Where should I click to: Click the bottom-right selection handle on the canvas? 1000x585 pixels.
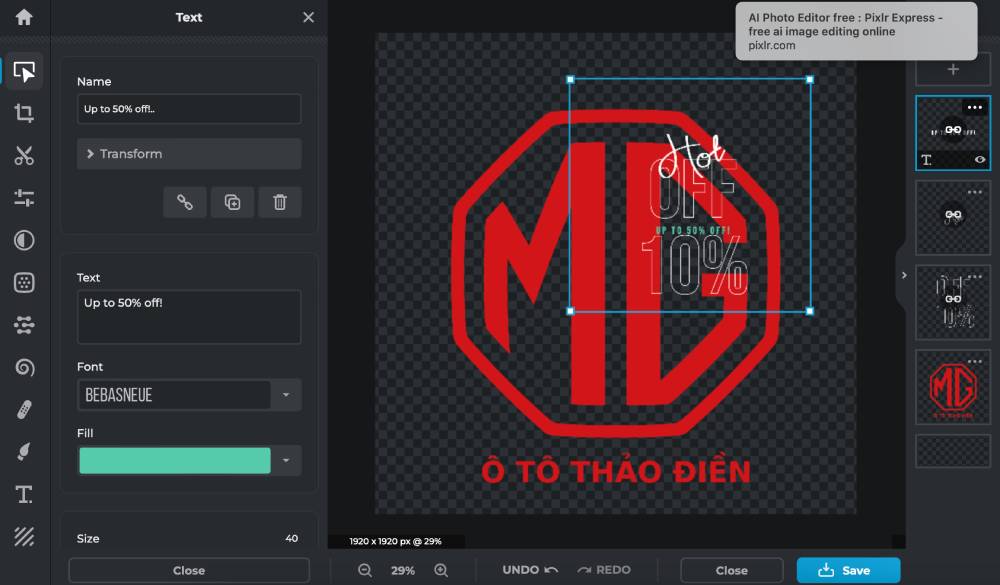810,311
